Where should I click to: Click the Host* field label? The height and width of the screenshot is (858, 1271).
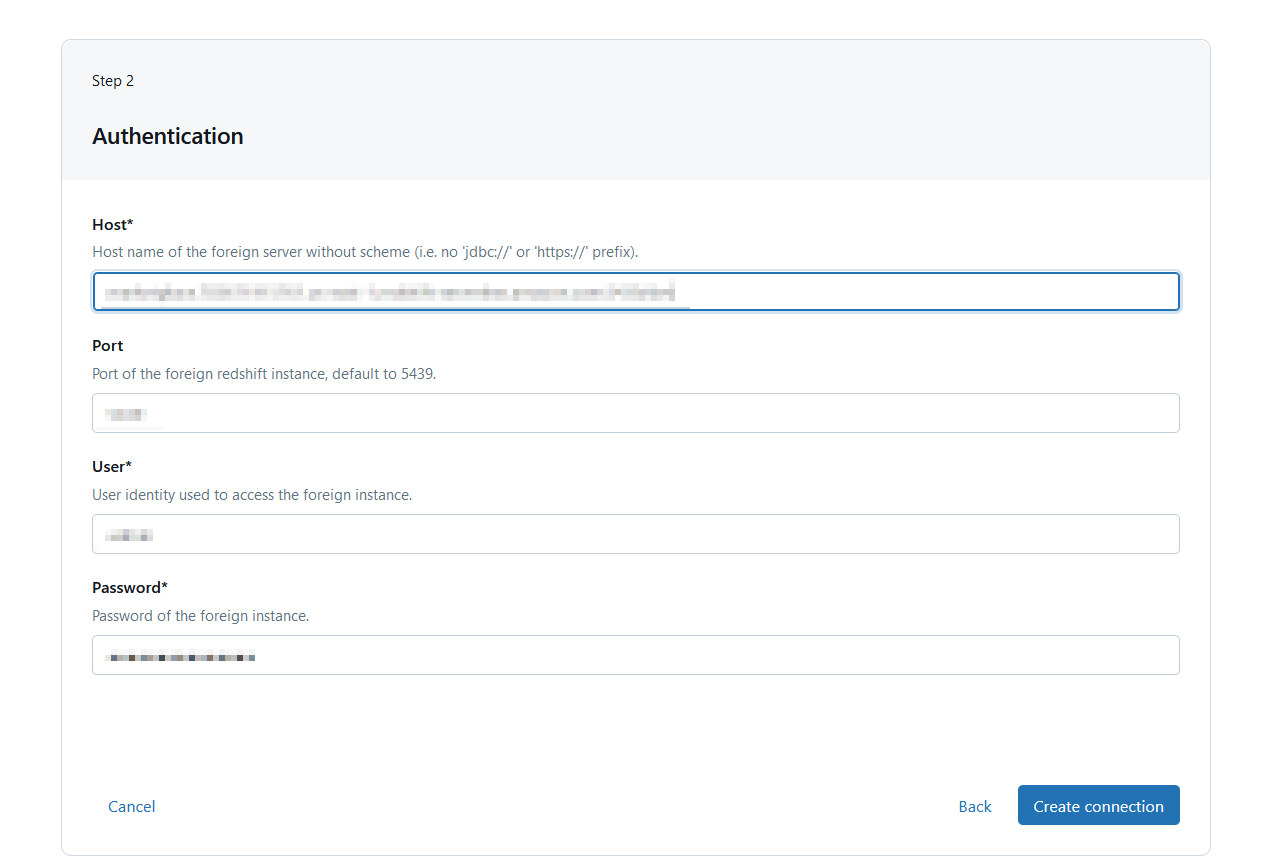[x=112, y=224]
